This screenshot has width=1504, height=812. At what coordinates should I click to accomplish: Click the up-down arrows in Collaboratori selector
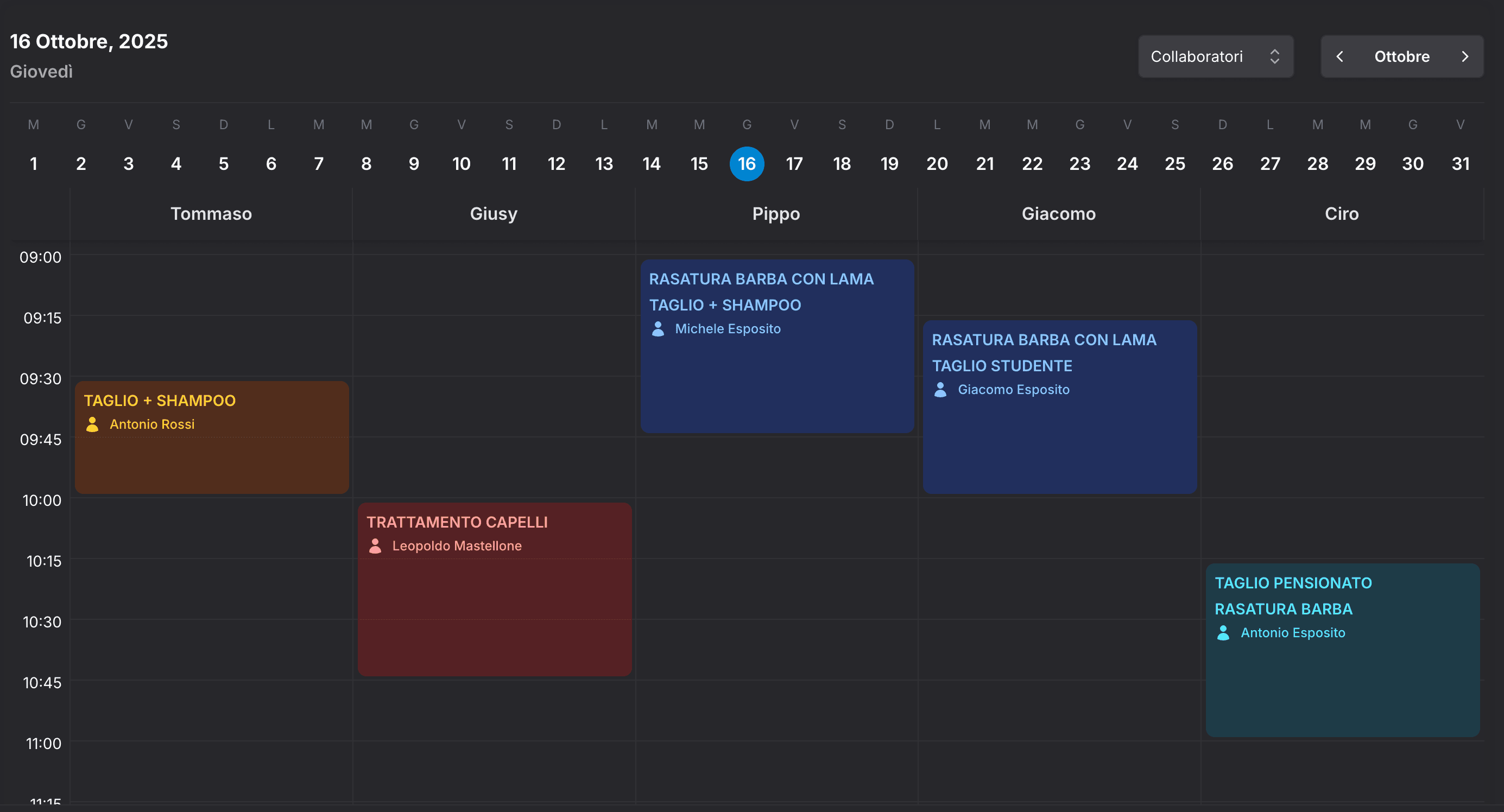pyautogui.click(x=1274, y=56)
